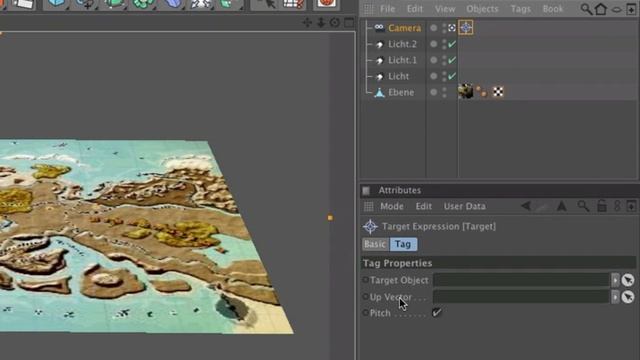The height and width of the screenshot is (360, 640).
Task: Toggle keyframe circle beside Target Object
Action: 365,280
